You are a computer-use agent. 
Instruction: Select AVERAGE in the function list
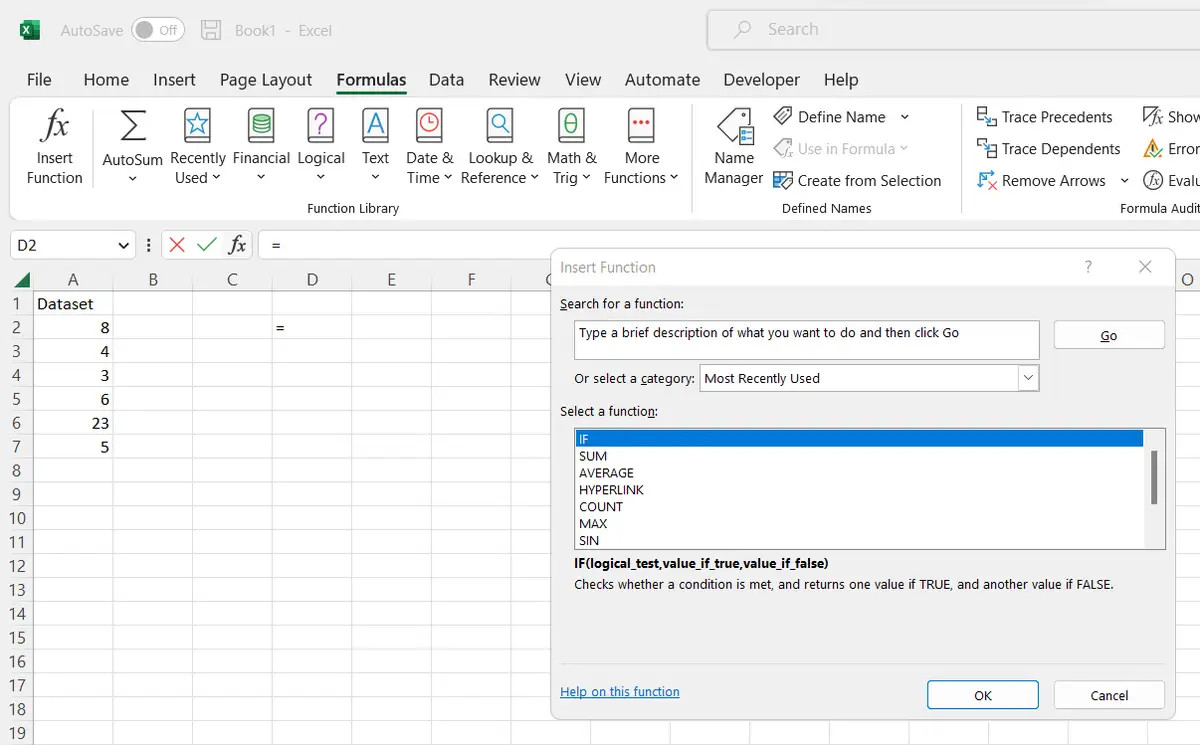(x=606, y=473)
